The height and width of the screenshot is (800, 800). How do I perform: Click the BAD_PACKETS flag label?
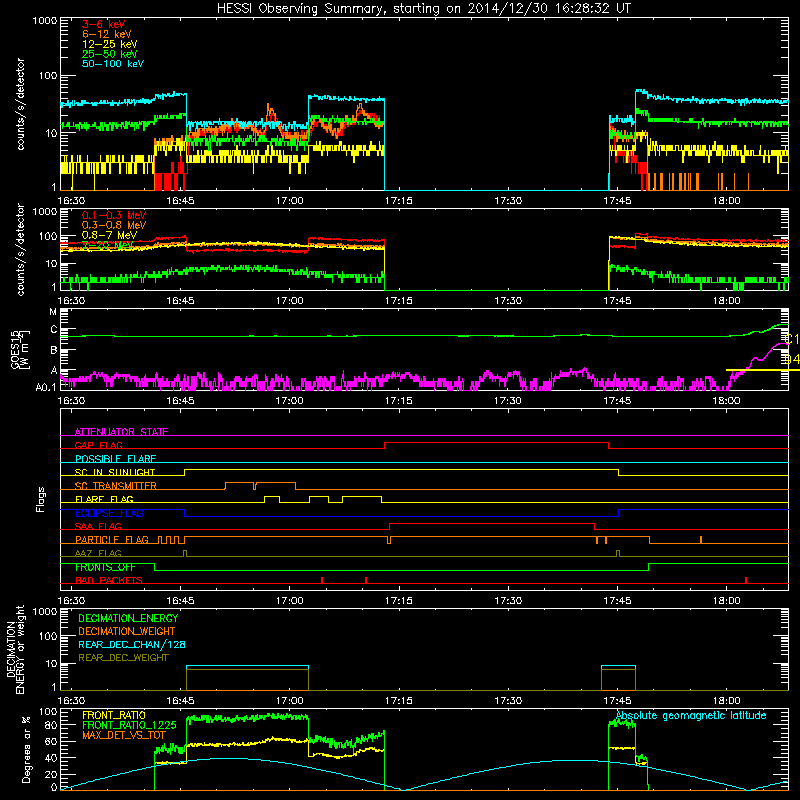click(109, 580)
